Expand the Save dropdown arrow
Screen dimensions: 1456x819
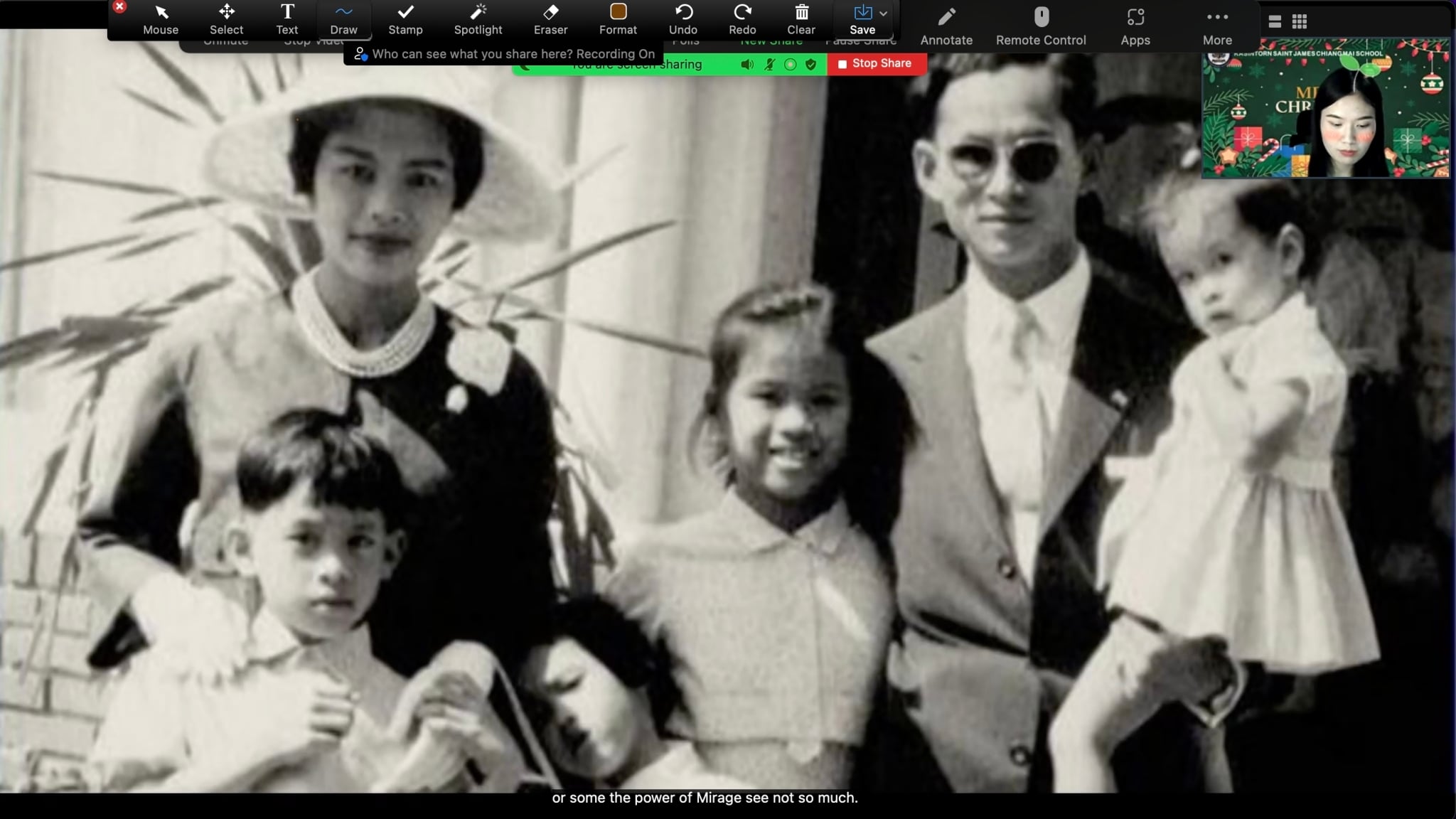pos(883,14)
